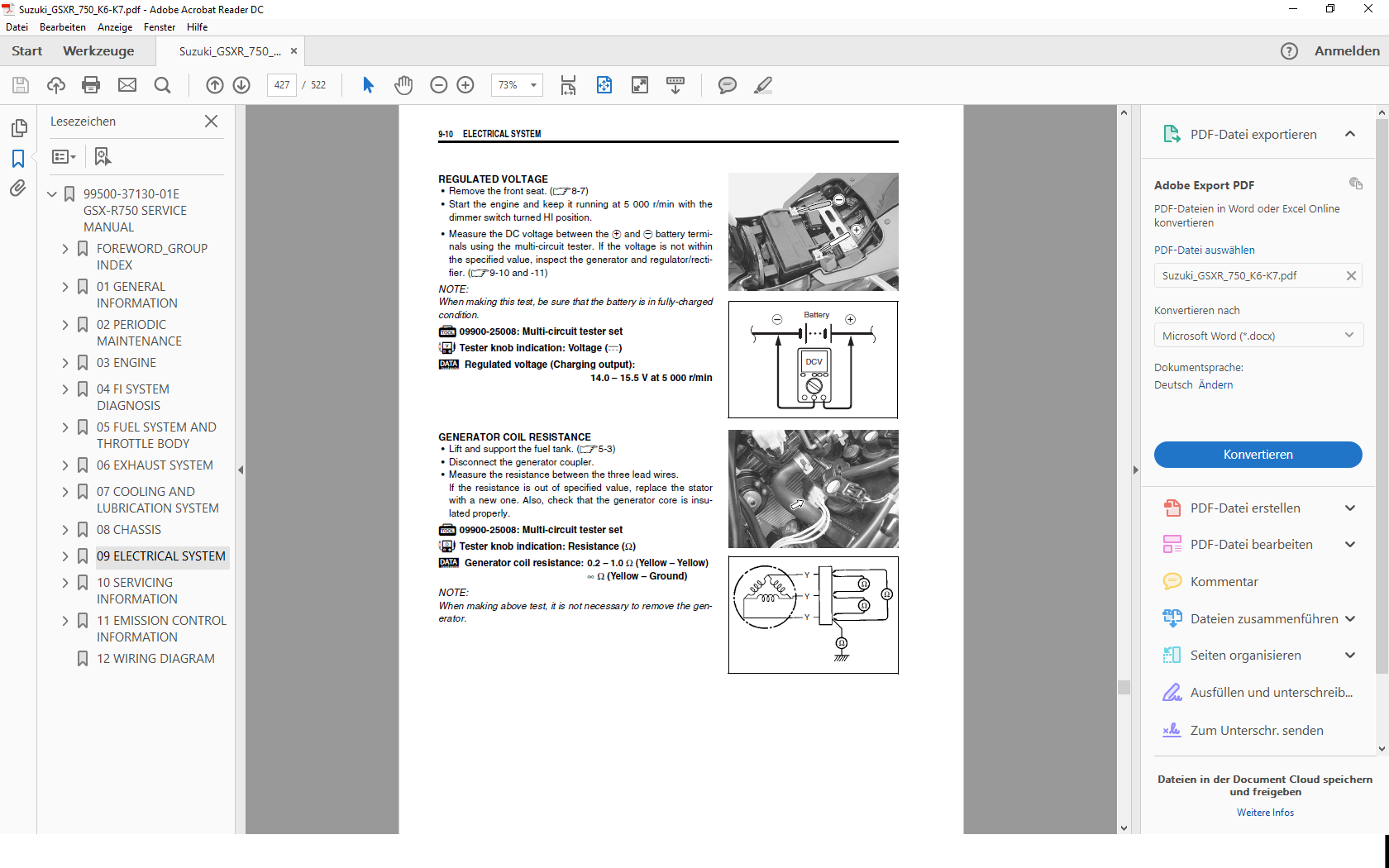The height and width of the screenshot is (868, 1389).
Task: Open the Anzeige menu
Action: 115,27
